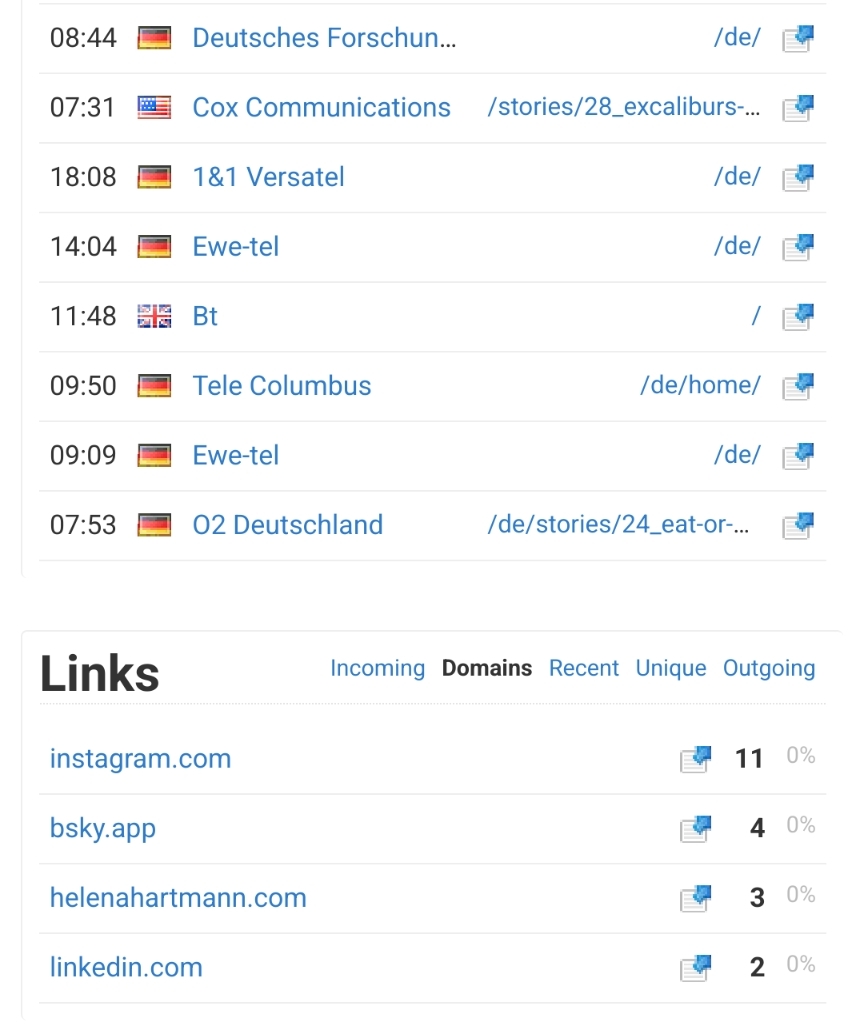
Task: Open external link icon beside bsky.app
Action: 695,829
